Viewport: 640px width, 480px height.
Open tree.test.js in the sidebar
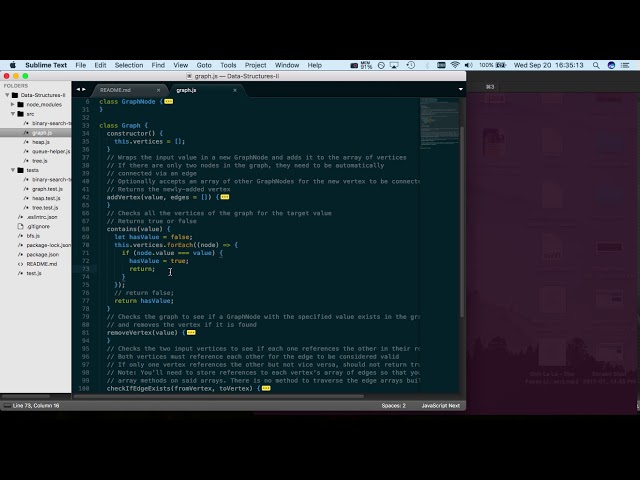(45, 208)
